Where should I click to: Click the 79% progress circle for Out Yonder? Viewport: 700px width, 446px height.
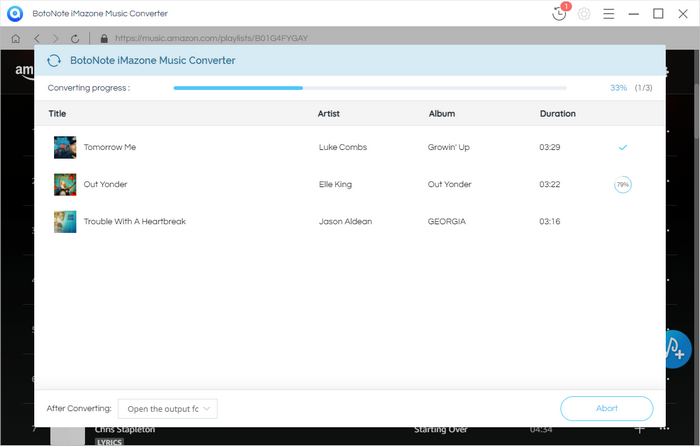click(623, 184)
